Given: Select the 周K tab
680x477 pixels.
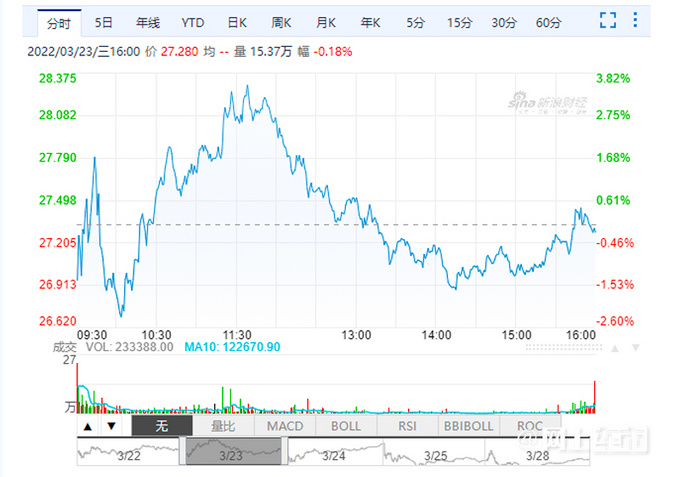Looking at the screenshot, I should tap(281, 23).
